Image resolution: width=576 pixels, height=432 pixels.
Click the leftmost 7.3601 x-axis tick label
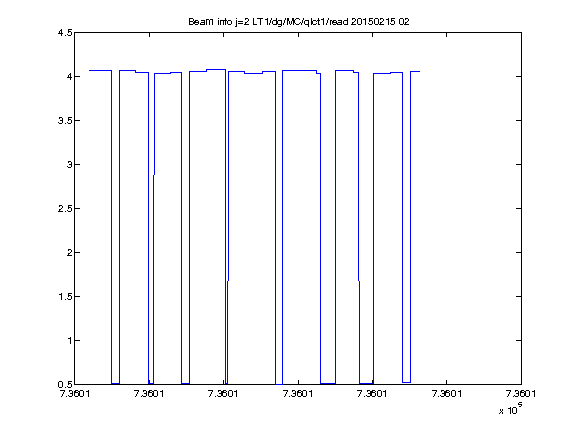point(75,394)
